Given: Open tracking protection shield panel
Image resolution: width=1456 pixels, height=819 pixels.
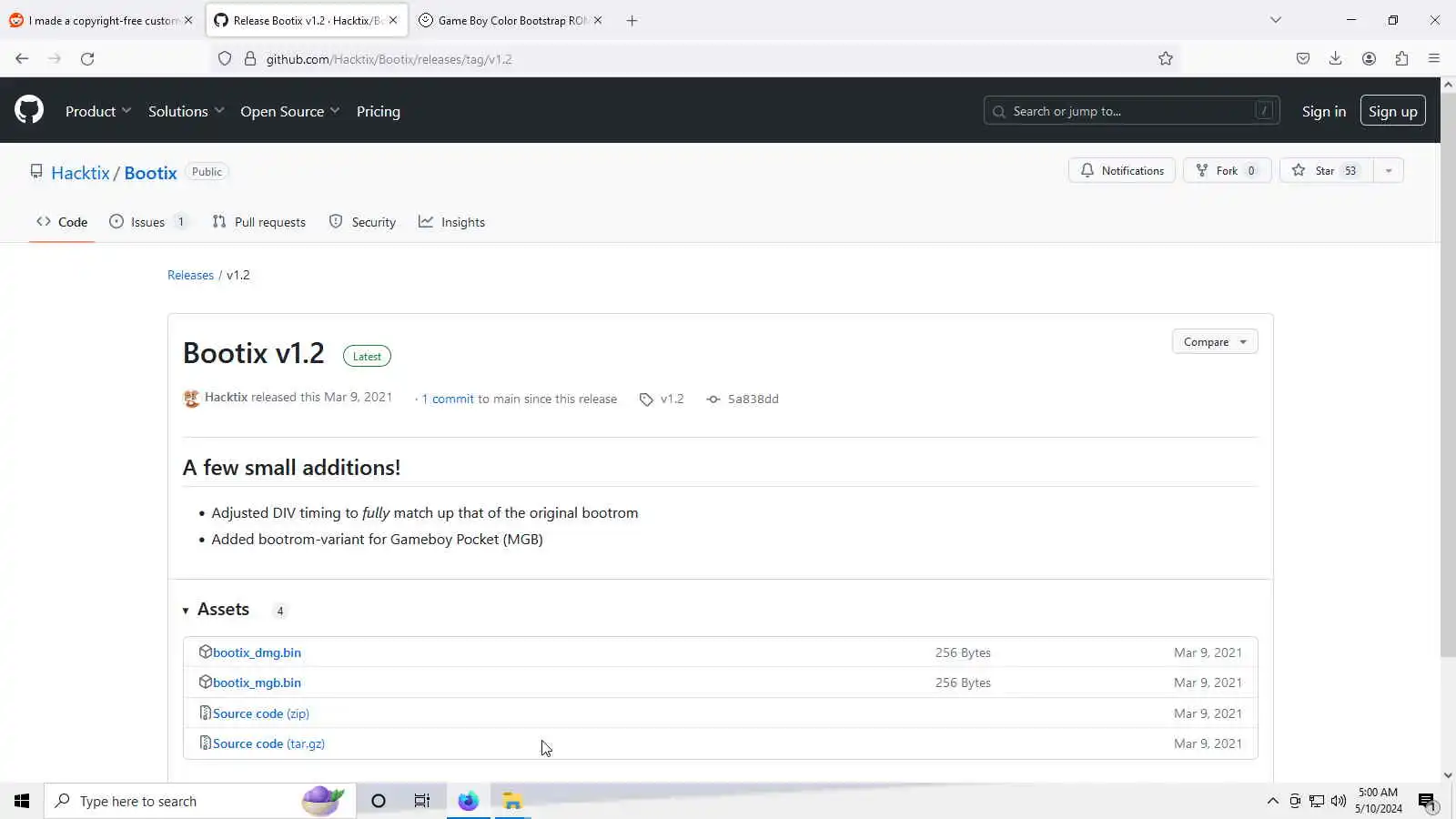Looking at the screenshot, I should click(x=225, y=59).
